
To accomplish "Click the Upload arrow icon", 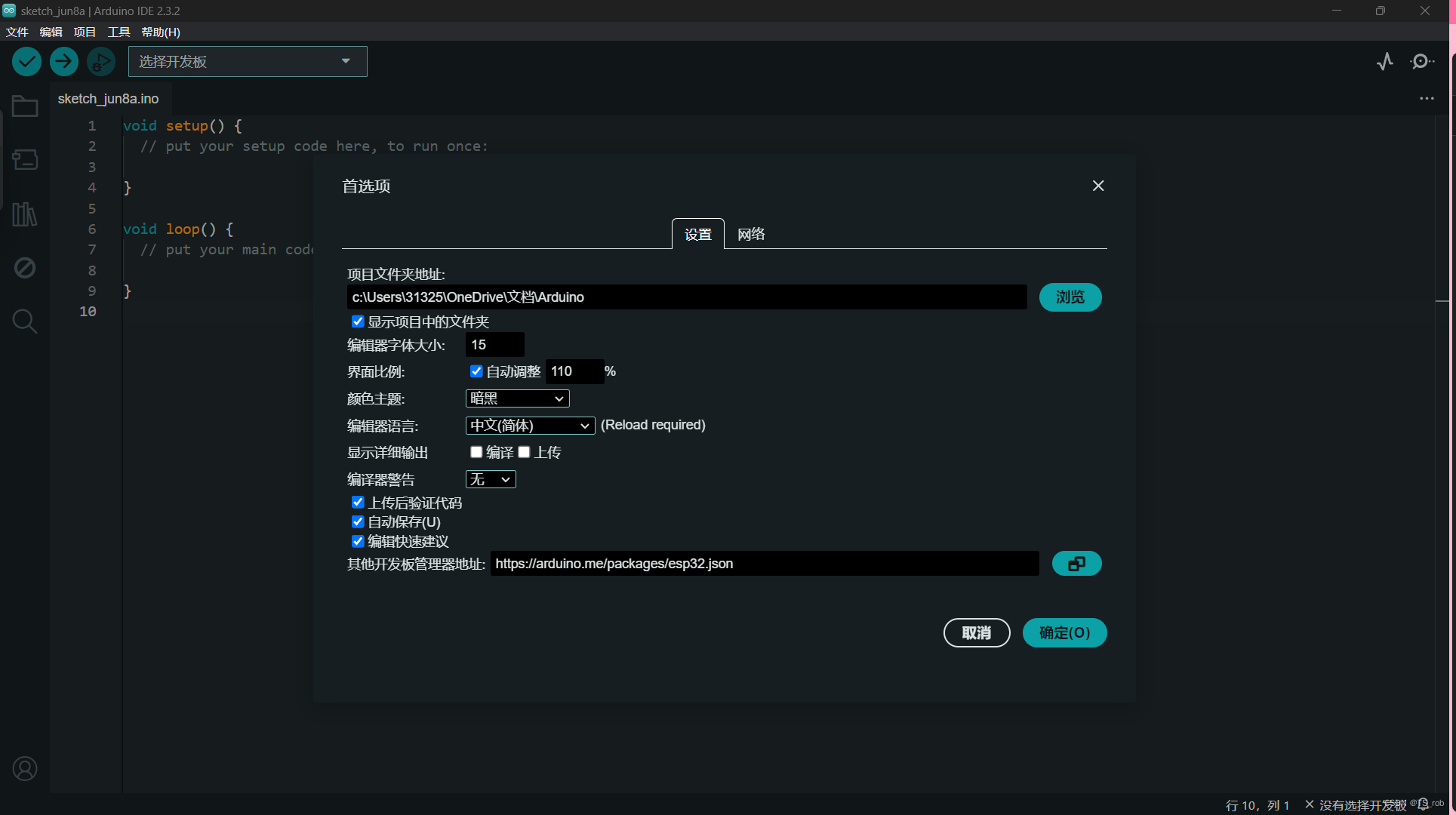I will click(64, 61).
